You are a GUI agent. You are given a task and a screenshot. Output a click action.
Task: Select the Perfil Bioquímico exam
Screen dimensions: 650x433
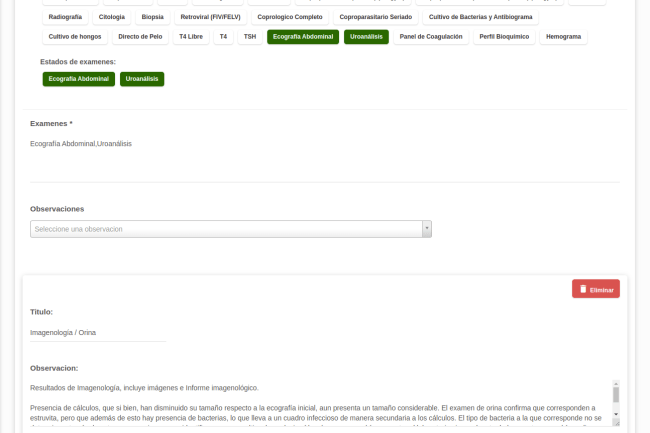504,37
